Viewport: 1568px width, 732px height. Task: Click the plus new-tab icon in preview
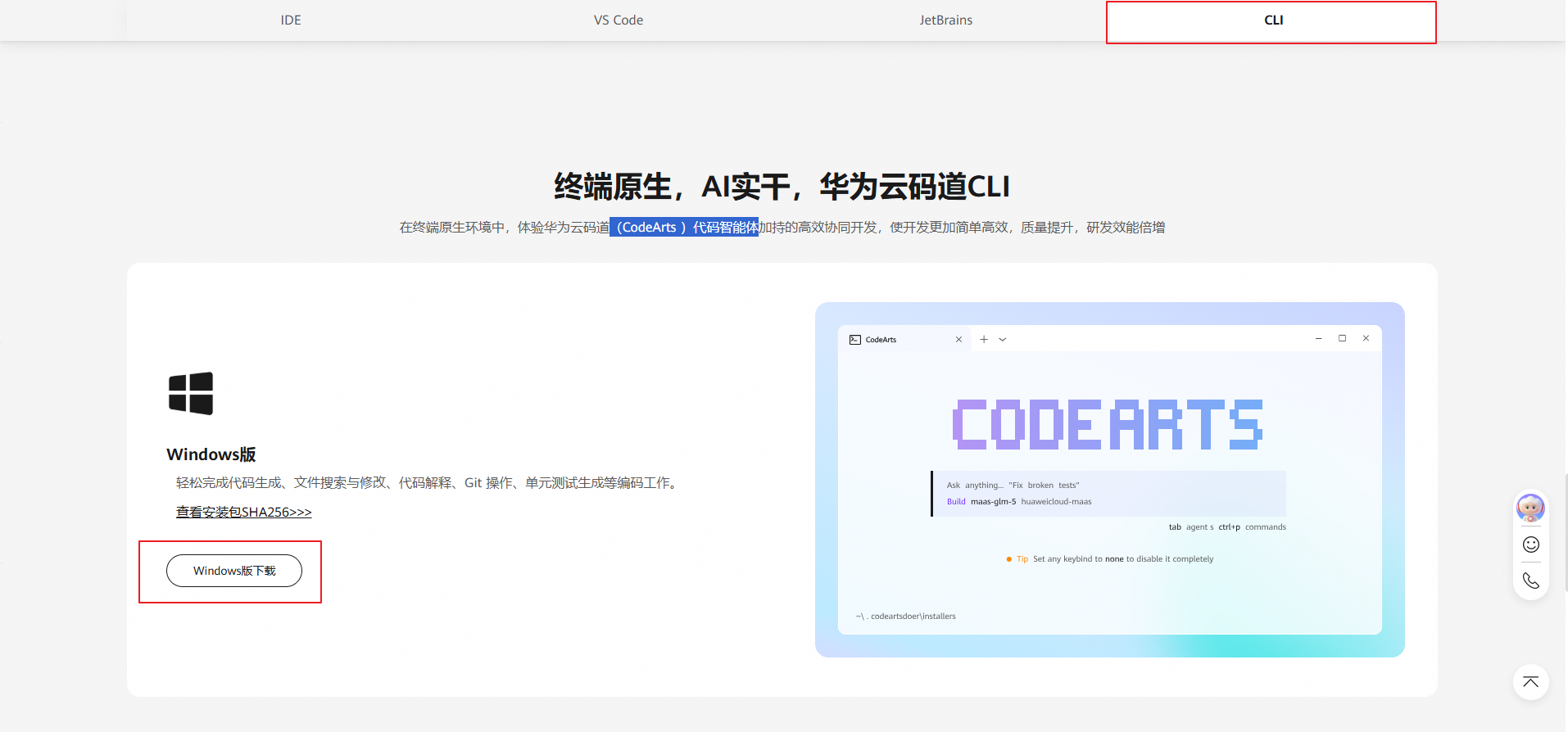click(x=984, y=339)
